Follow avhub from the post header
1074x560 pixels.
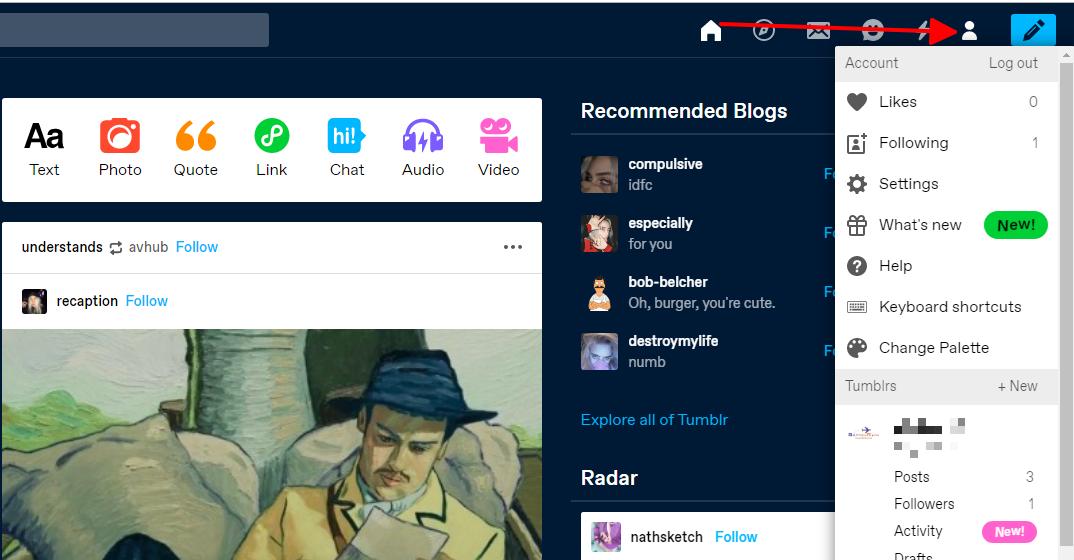pyautogui.click(x=197, y=247)
